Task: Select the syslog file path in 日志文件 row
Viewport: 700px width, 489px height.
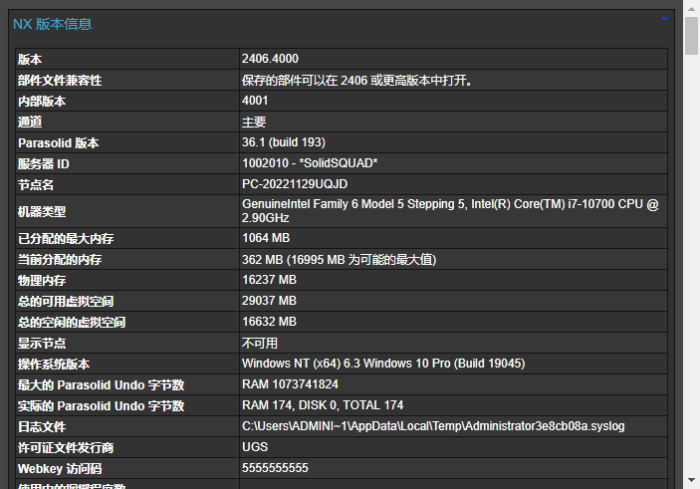Action: coord(433,426)
